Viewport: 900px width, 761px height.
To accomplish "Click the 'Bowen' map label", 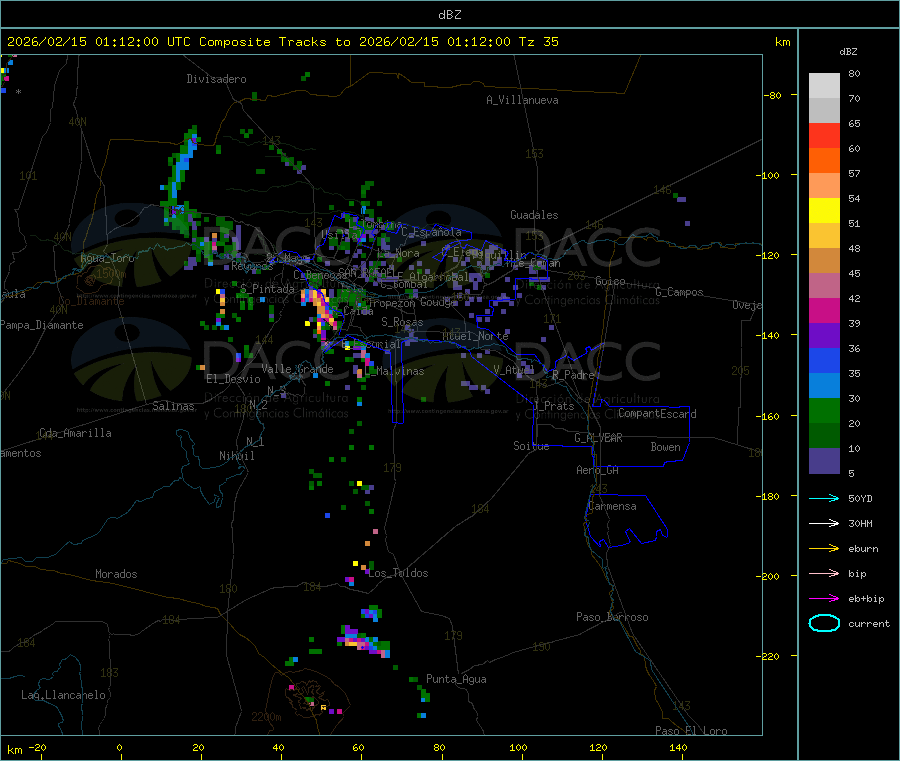I will pos(666,446).
